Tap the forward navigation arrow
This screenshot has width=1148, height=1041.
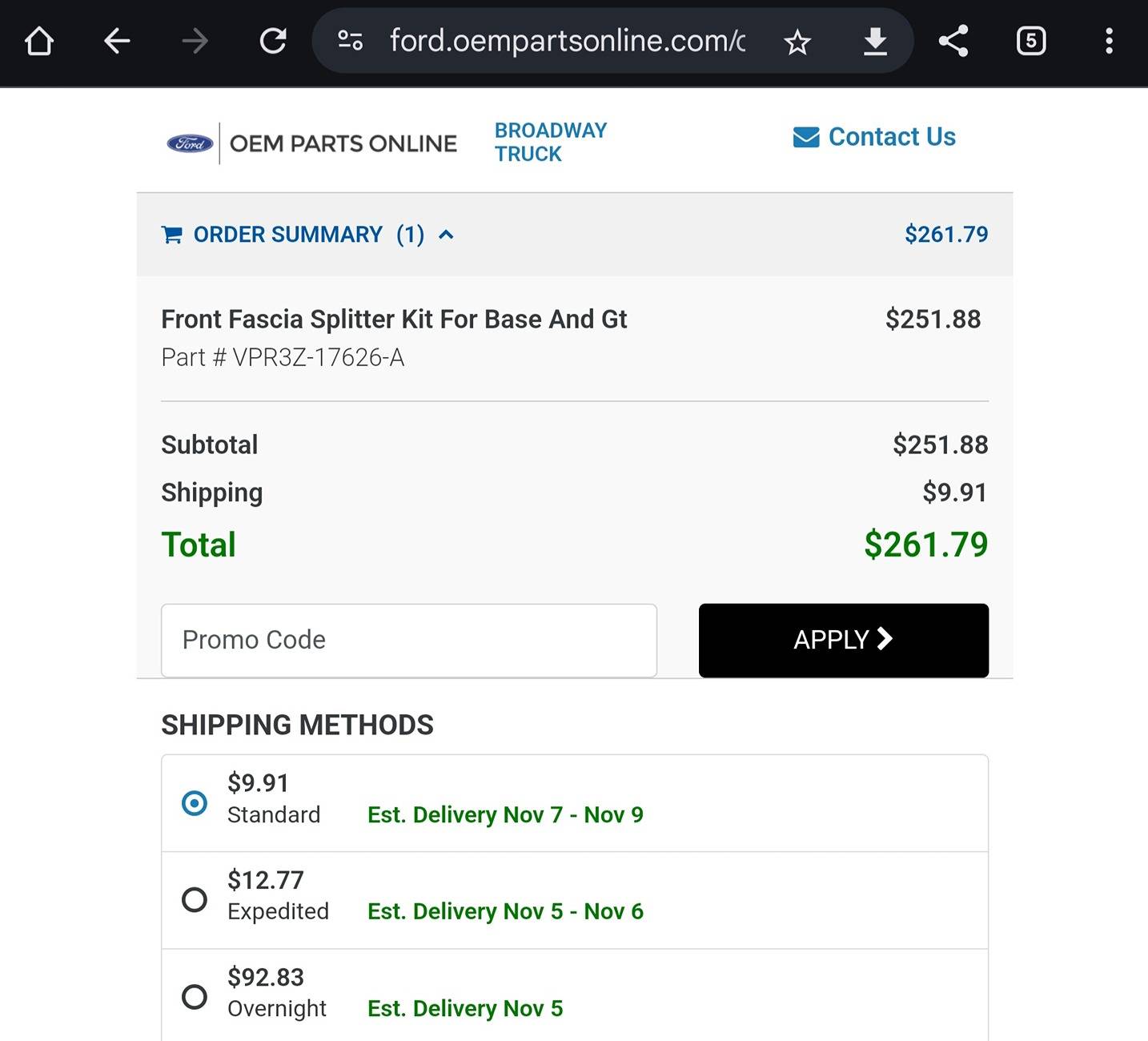pyautogui.click(x=195, y=41)
